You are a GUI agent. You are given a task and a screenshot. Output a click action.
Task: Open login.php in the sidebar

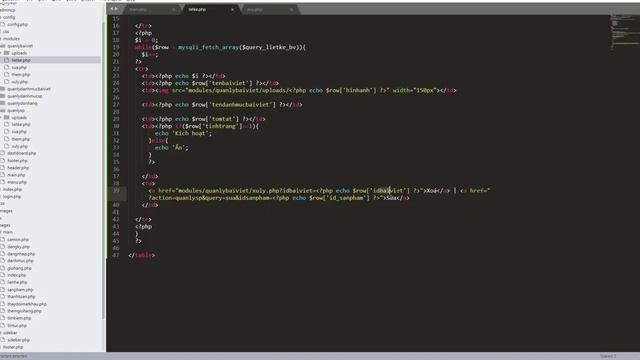pos(12,196)
